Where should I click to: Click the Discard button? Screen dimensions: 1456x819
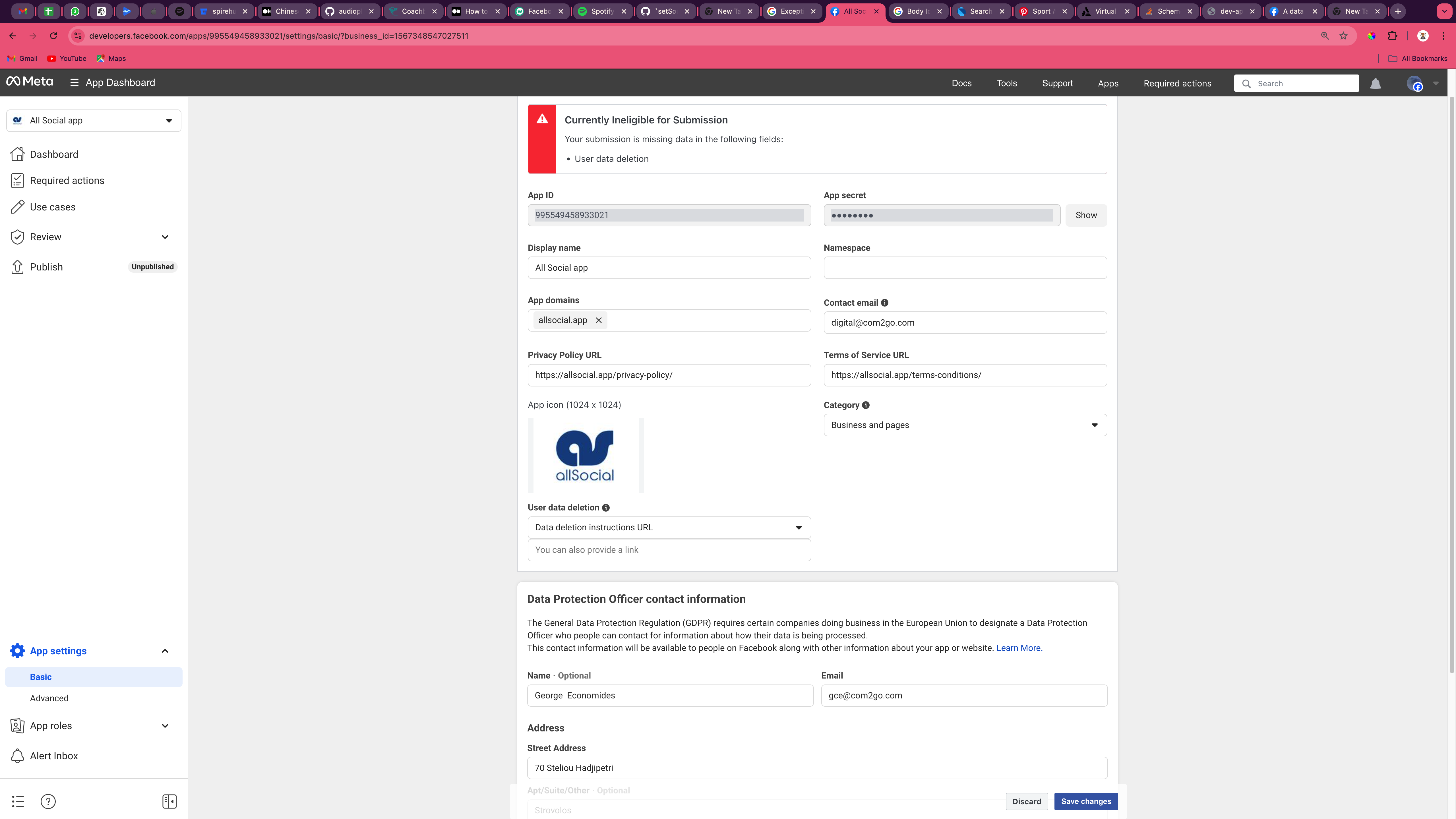pos(1026,801)
